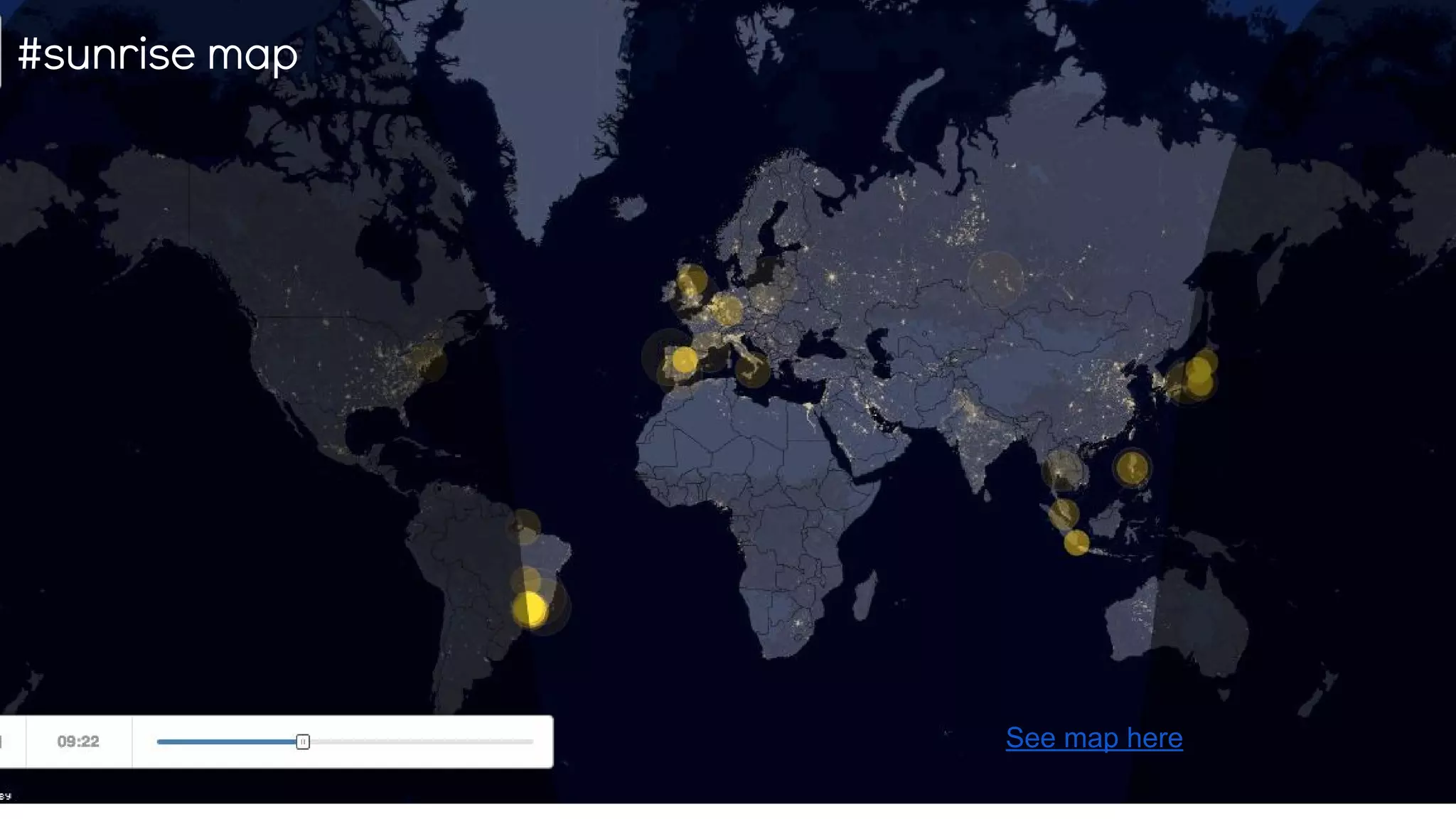Click the faint glow over the US East Coast
Viewport: 1456px width, 819px height.
point(429,360)
